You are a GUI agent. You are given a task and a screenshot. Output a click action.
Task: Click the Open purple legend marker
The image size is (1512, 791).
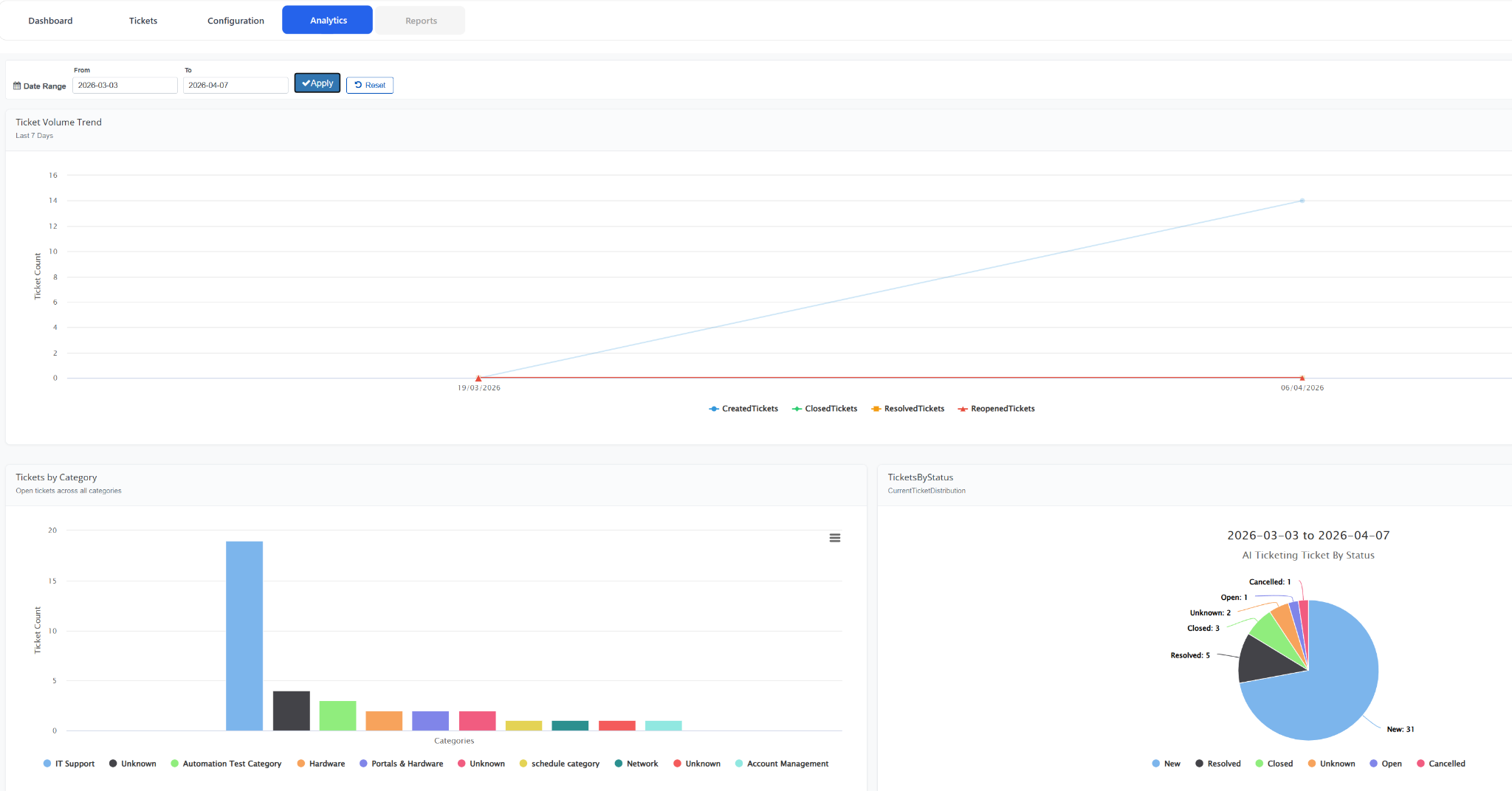(x=1372, y=764)
